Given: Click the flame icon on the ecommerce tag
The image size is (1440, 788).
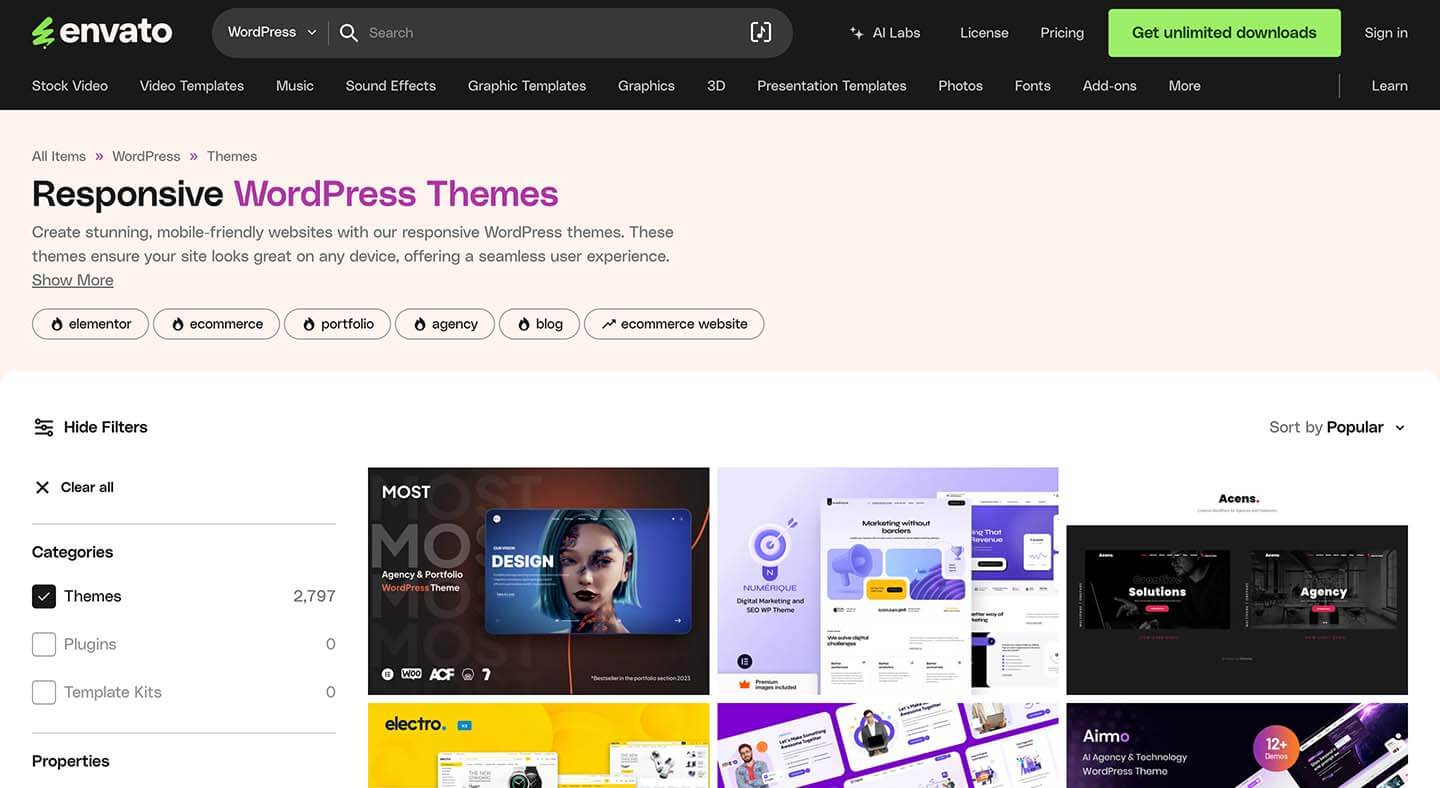Looking at the screenshot, I should [x=178, y=324].
